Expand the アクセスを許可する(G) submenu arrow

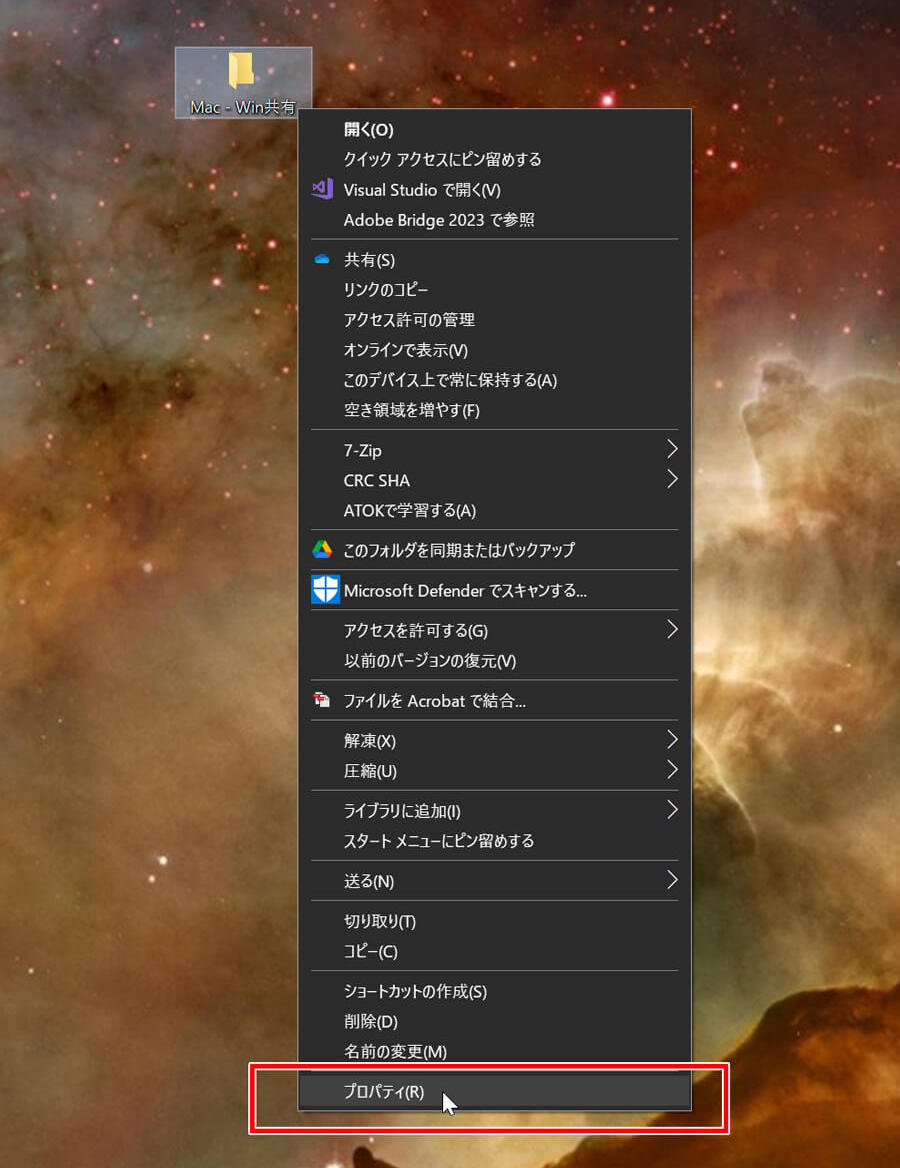click(x=671, y=629)
